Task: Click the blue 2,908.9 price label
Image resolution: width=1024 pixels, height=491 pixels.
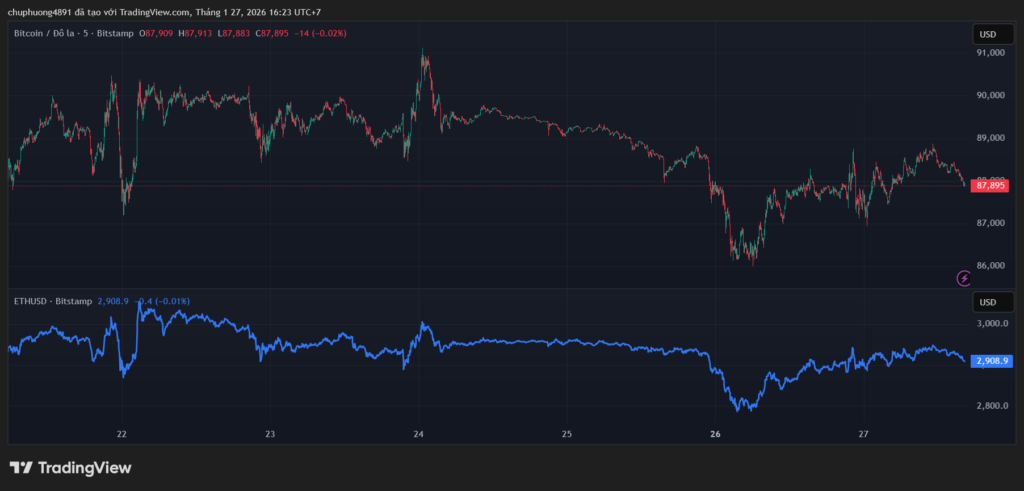Action: [x=992, y=361]
